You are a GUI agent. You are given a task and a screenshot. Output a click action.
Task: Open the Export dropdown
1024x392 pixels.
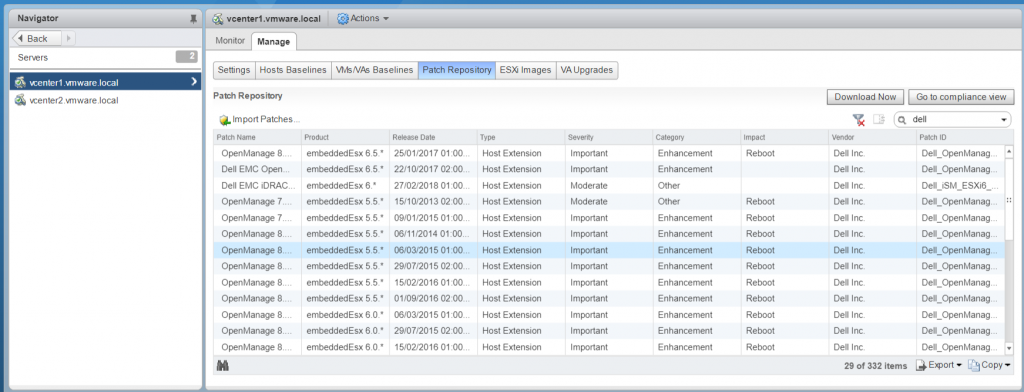pyautogui.click(x=939, y=365)
